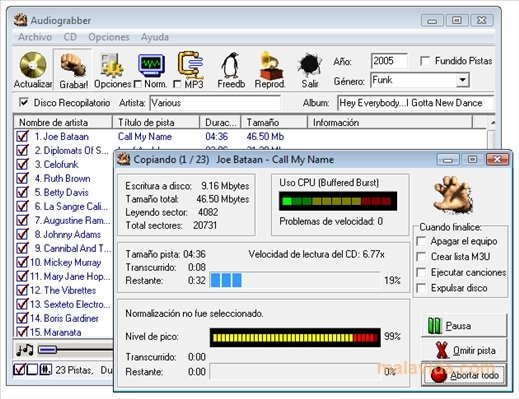Image resolution: width=519 pixels, height=399 pixels.
Task: Click the Audiograbber title bar app icon
Action: (x=20, y=20)
